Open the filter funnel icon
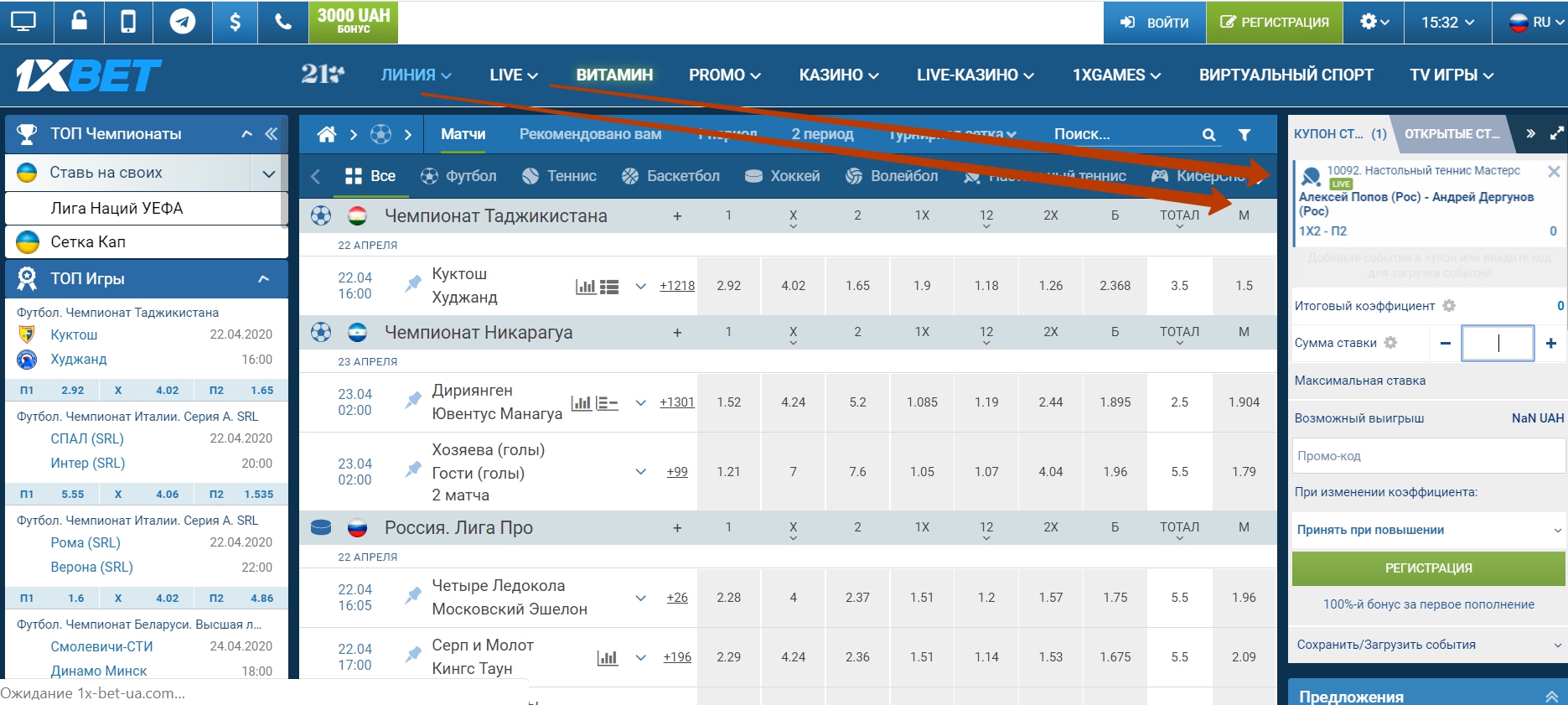Screen dimensions: 1568x705 click(x=1245, y=134)
